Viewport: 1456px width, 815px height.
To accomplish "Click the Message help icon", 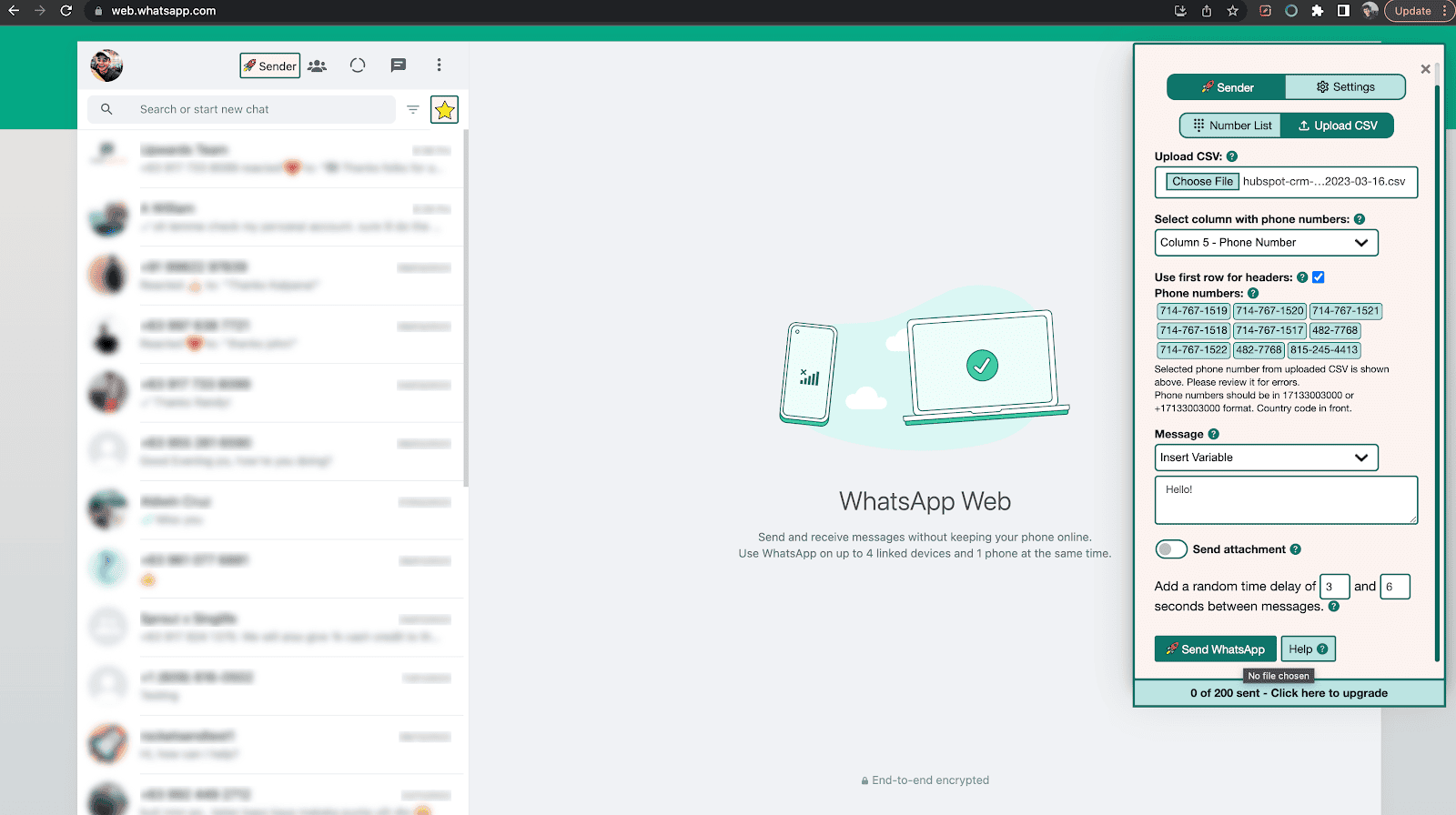I will pyautogui.click(x=1214, y=435).
